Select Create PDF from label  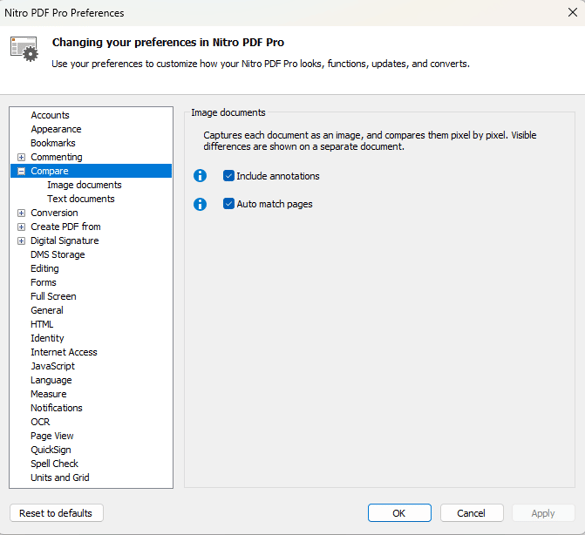(66, 227)
